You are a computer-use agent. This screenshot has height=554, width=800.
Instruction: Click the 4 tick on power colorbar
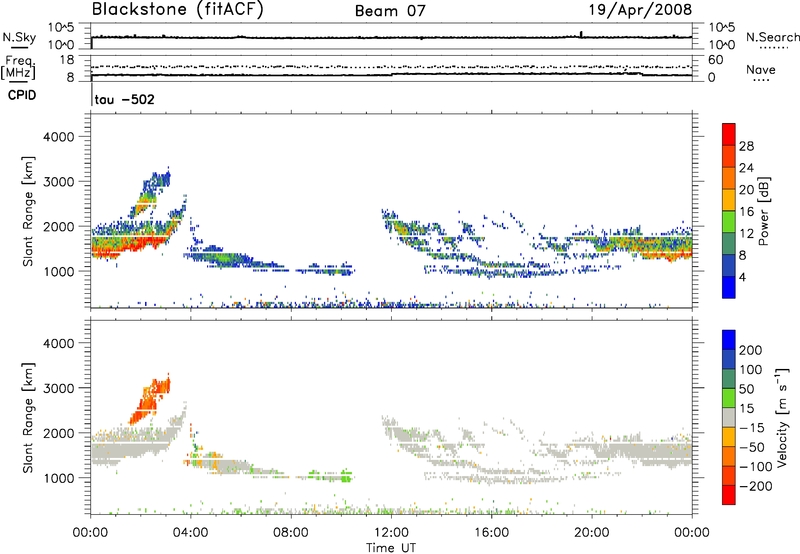742,277
